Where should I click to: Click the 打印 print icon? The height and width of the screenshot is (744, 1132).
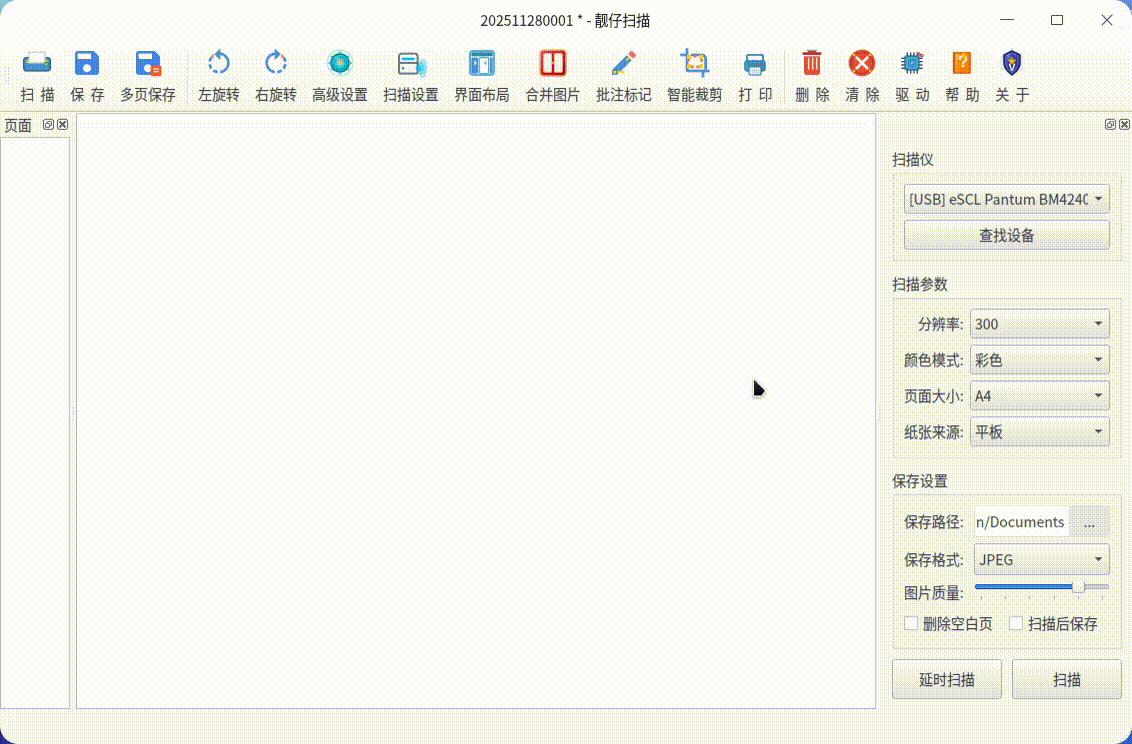[x=755, y=64]
